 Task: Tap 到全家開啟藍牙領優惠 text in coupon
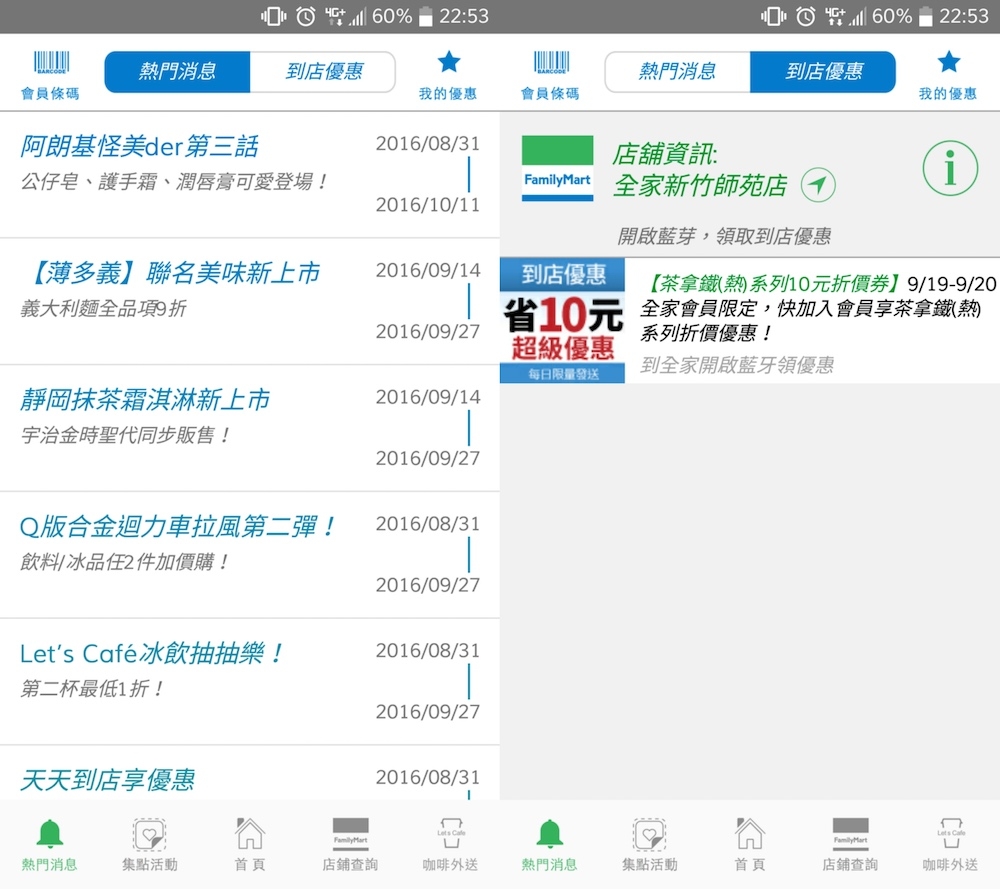tap(737, 365)
